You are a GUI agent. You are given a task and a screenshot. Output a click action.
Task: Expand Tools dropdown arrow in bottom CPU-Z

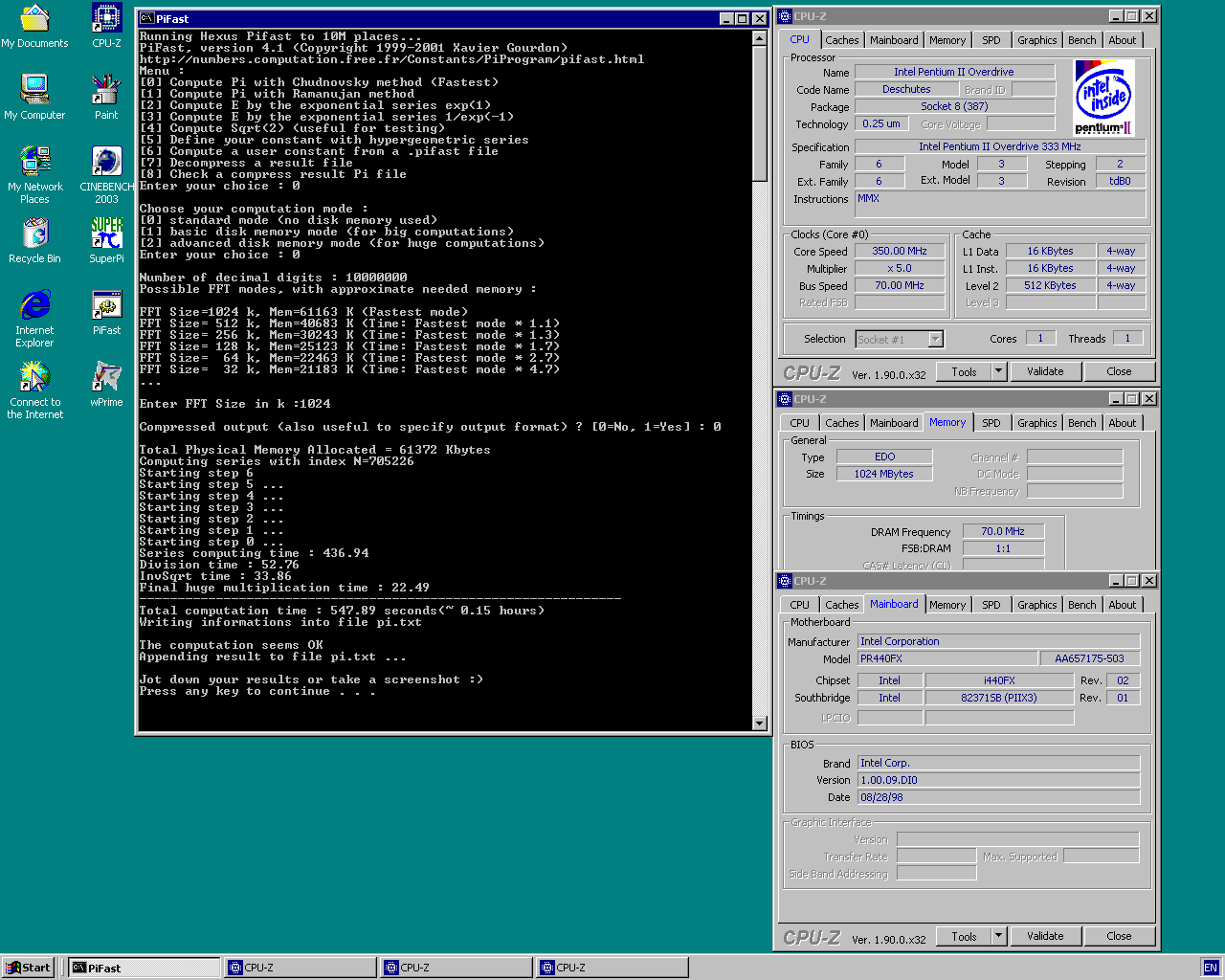point(999,936)
